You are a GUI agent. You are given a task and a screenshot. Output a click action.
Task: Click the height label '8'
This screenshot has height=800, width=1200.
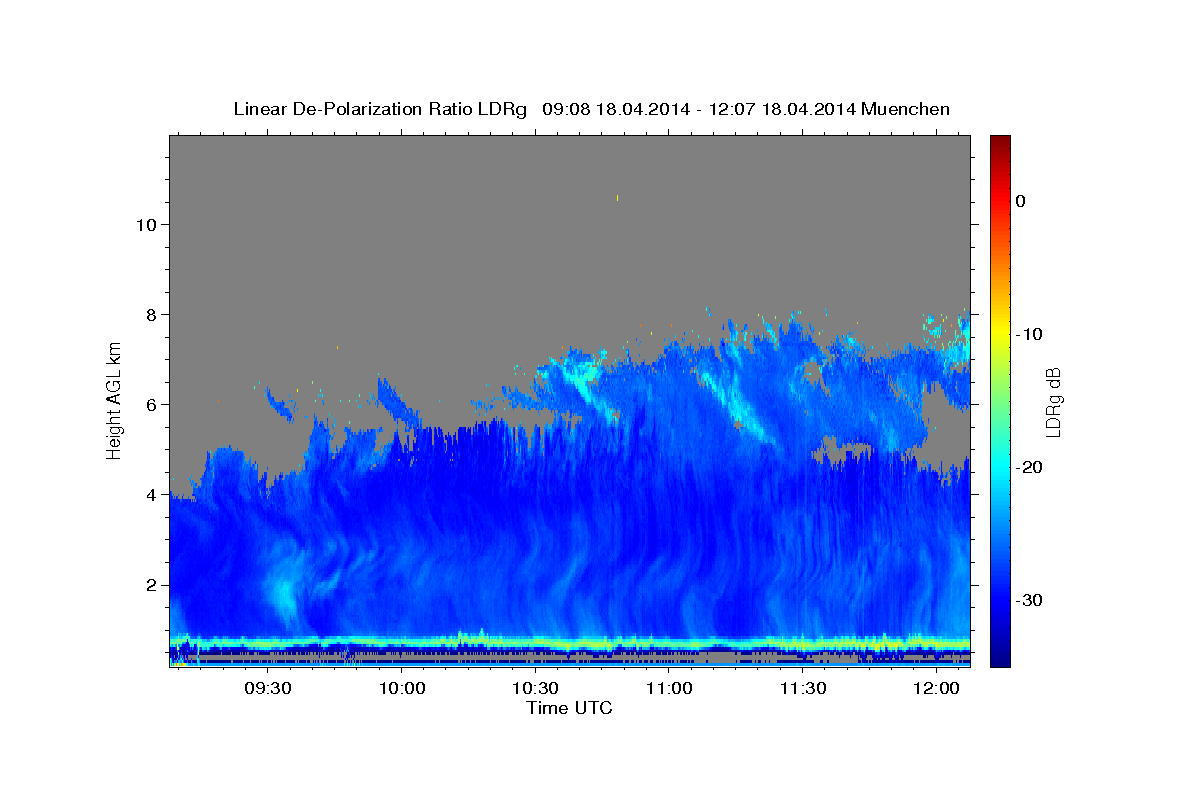[149, 314]
